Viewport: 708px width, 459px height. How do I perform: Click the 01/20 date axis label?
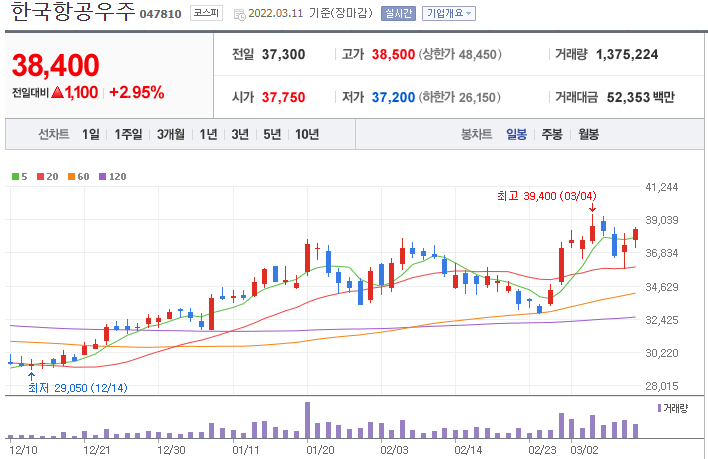320,450
